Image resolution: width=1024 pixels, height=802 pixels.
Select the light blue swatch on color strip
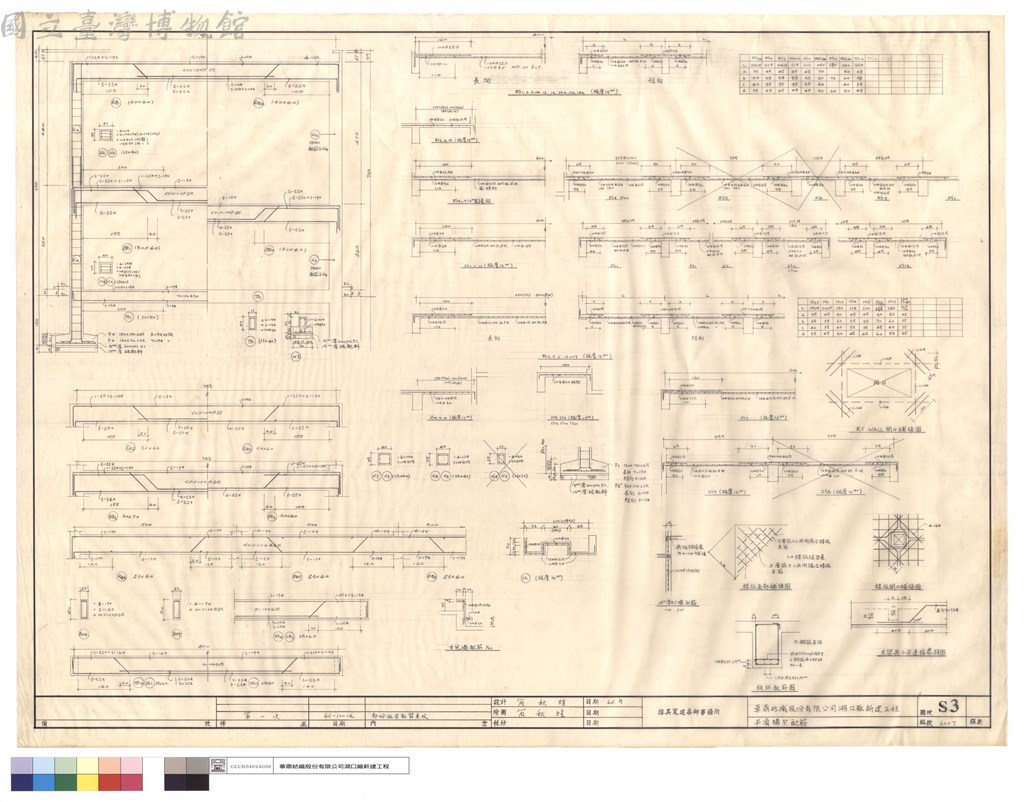tap(44, 765)
